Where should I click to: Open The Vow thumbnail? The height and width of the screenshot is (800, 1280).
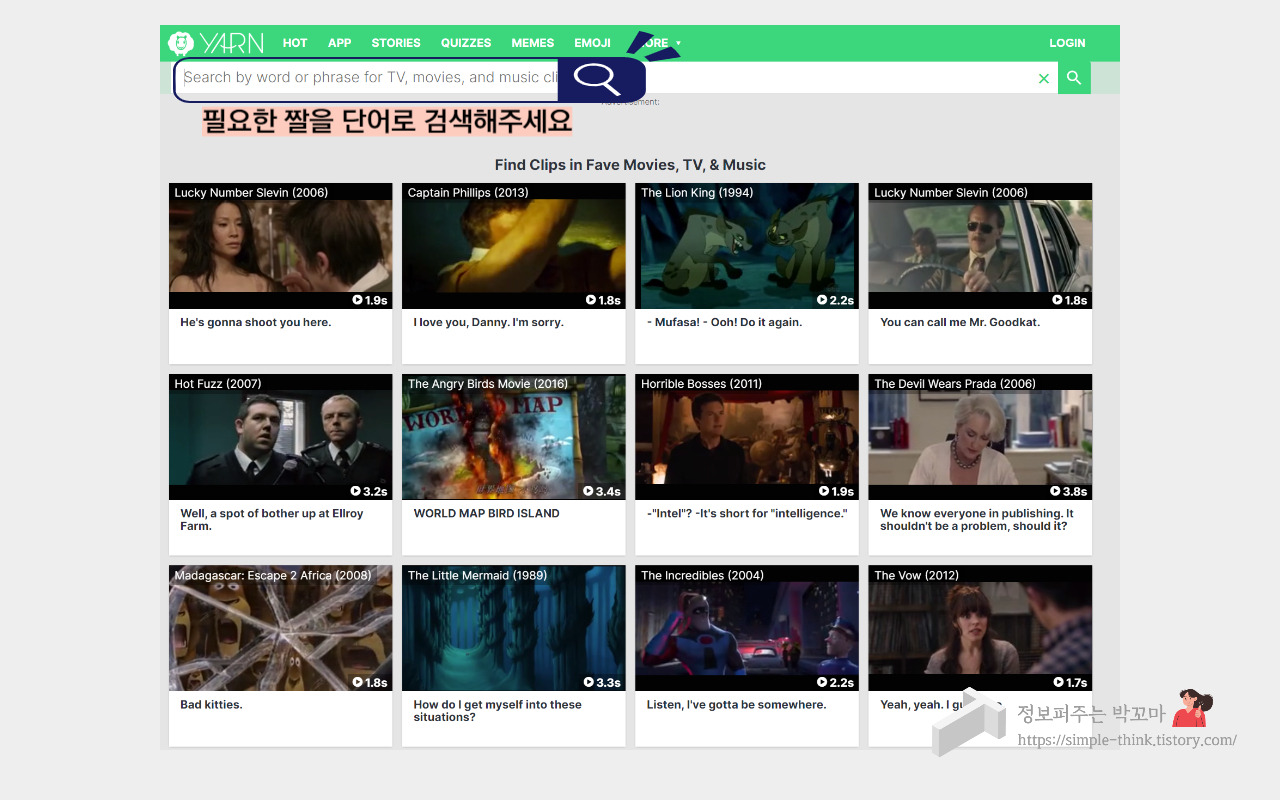pyautogui.click(x=980, y=629)
